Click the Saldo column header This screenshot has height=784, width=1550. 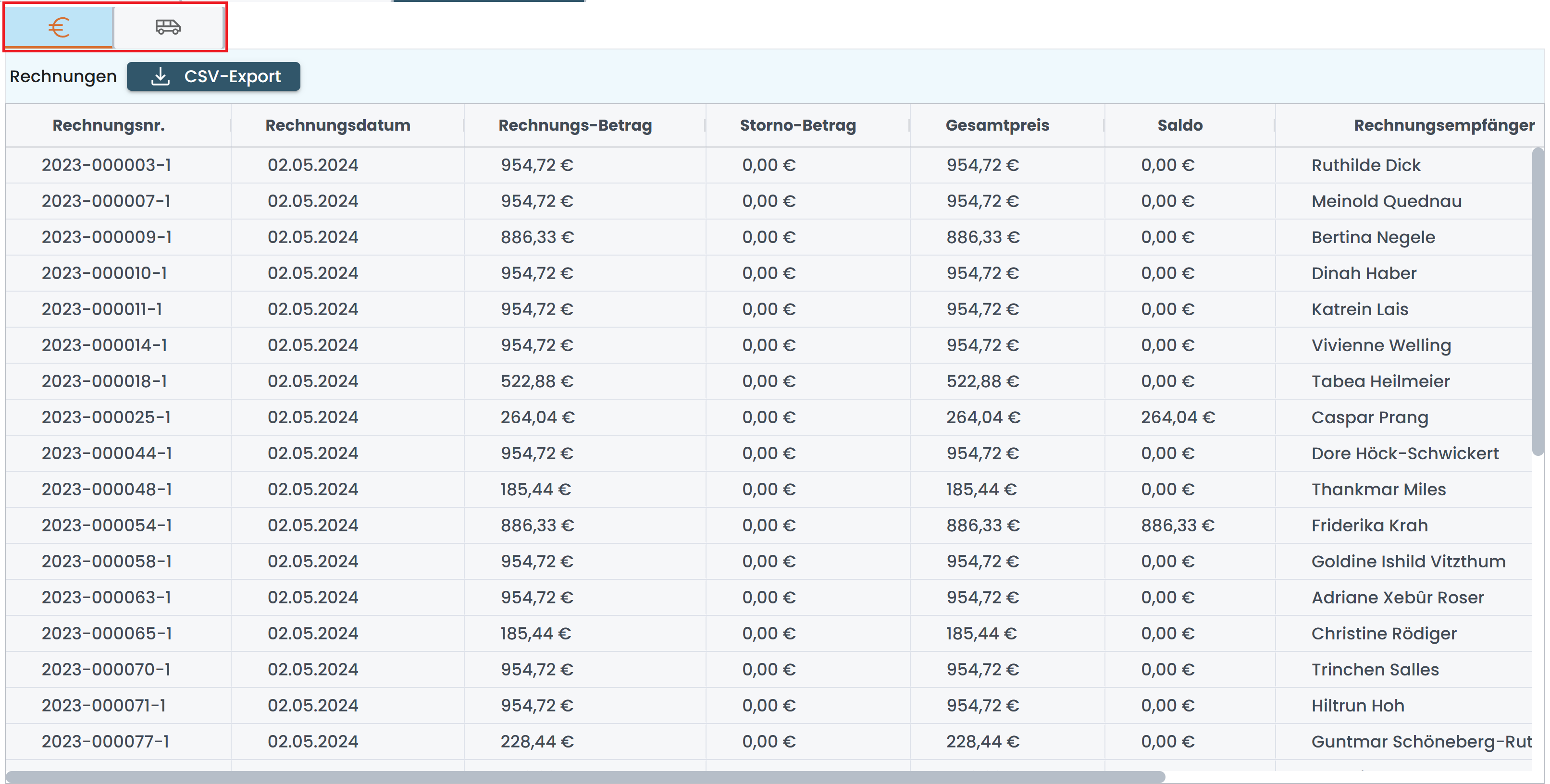(1179, 125)
